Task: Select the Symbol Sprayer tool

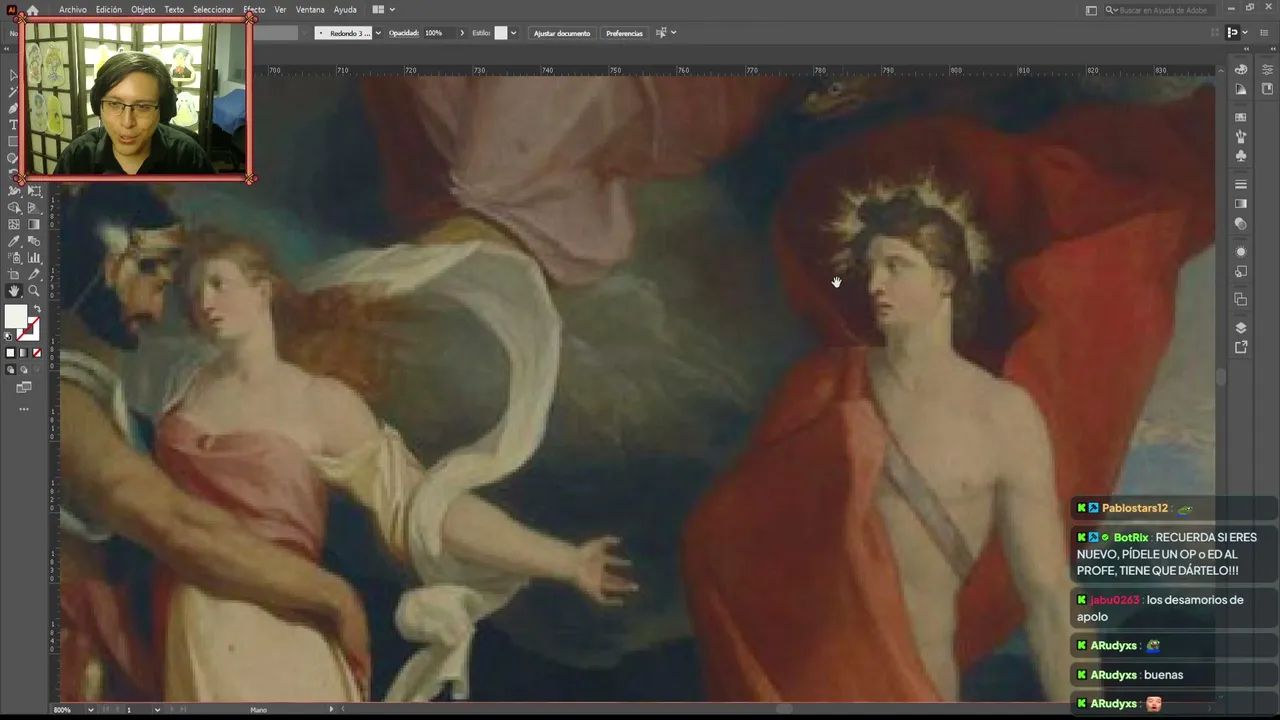Action: 14,258
